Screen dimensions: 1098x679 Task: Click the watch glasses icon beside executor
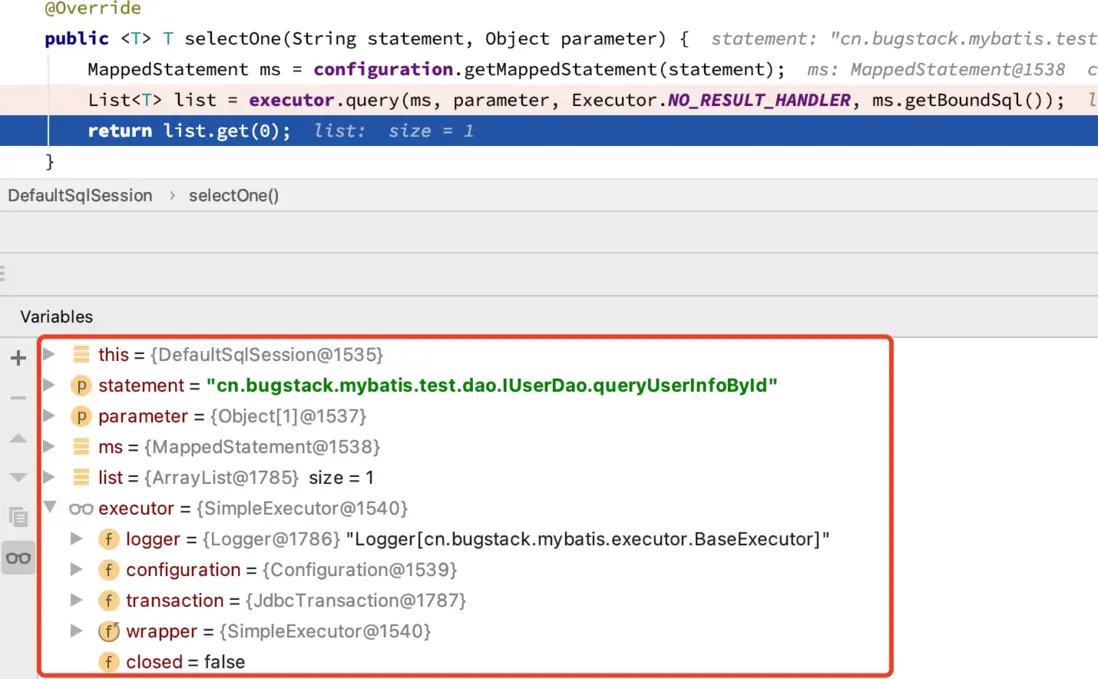81,509
